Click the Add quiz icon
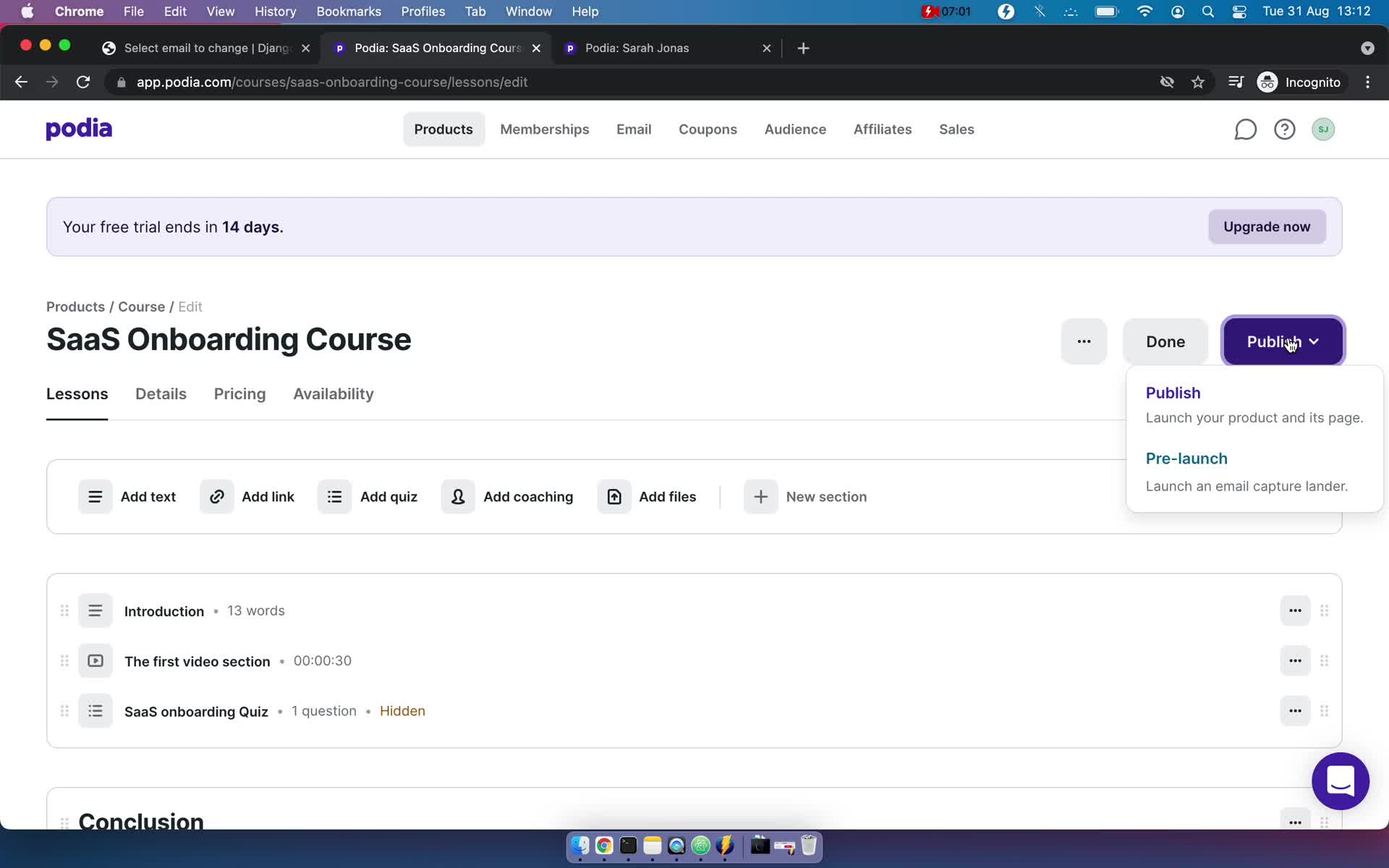Screen dimensions: 1389x868 click(x=335, y=496)
